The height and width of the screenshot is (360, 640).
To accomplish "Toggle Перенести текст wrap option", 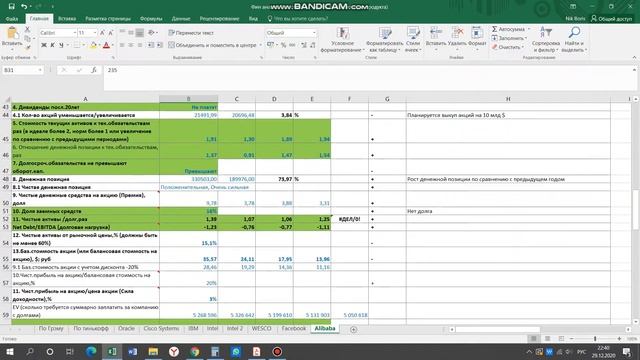I will tap(191, 33).
